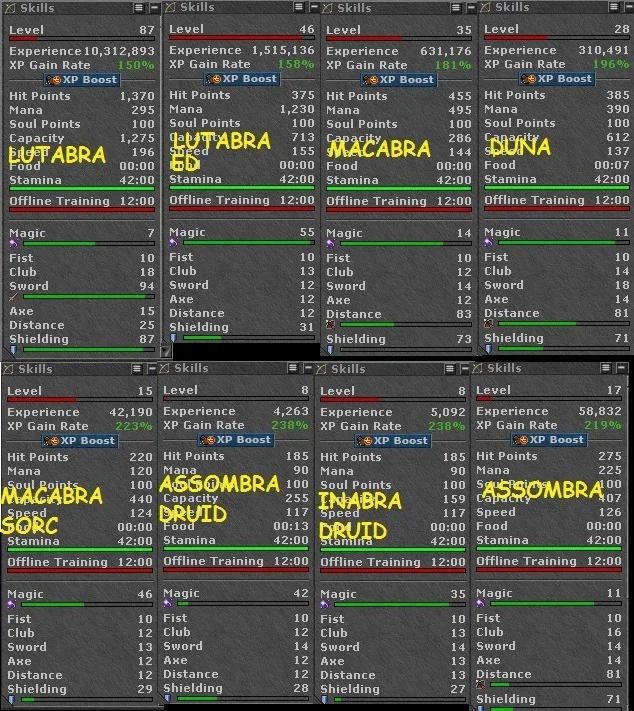
Task: Click XP Boost in the panel with 5,092 experience
Action: [393, 441]
